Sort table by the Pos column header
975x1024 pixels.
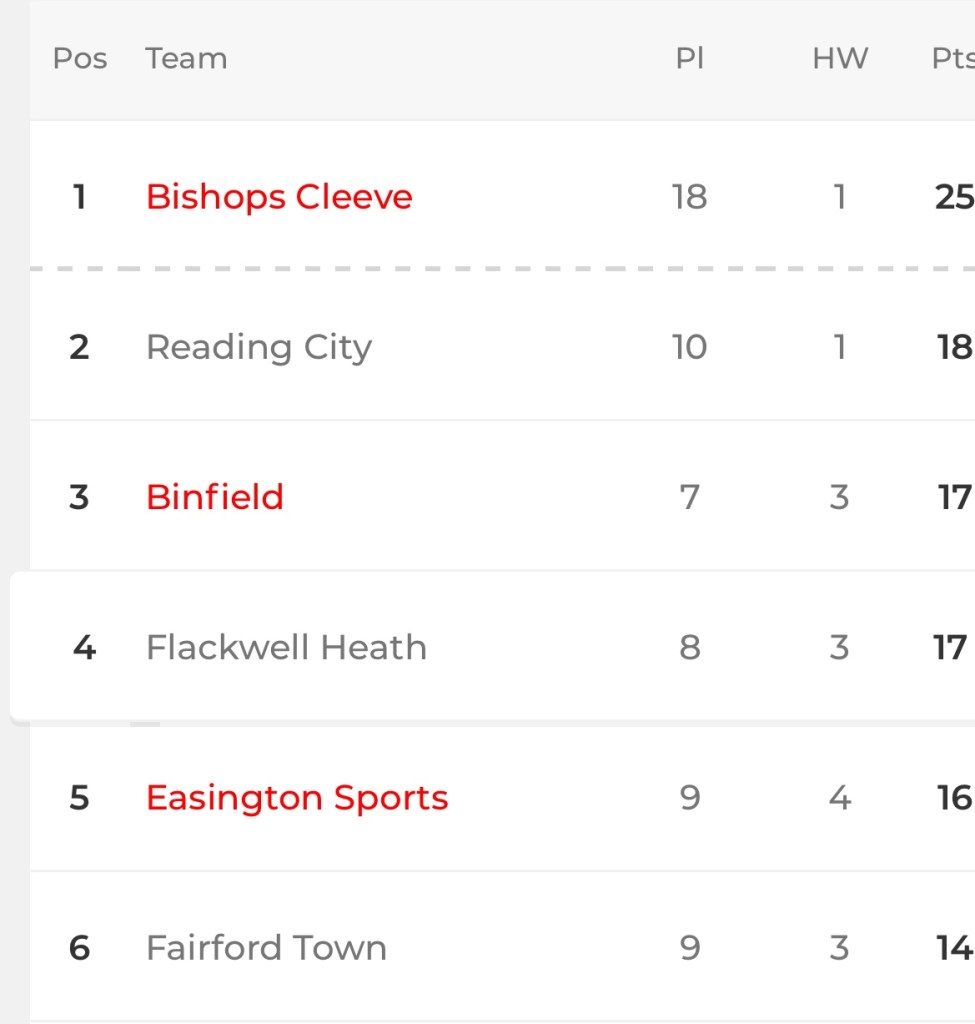80,59
